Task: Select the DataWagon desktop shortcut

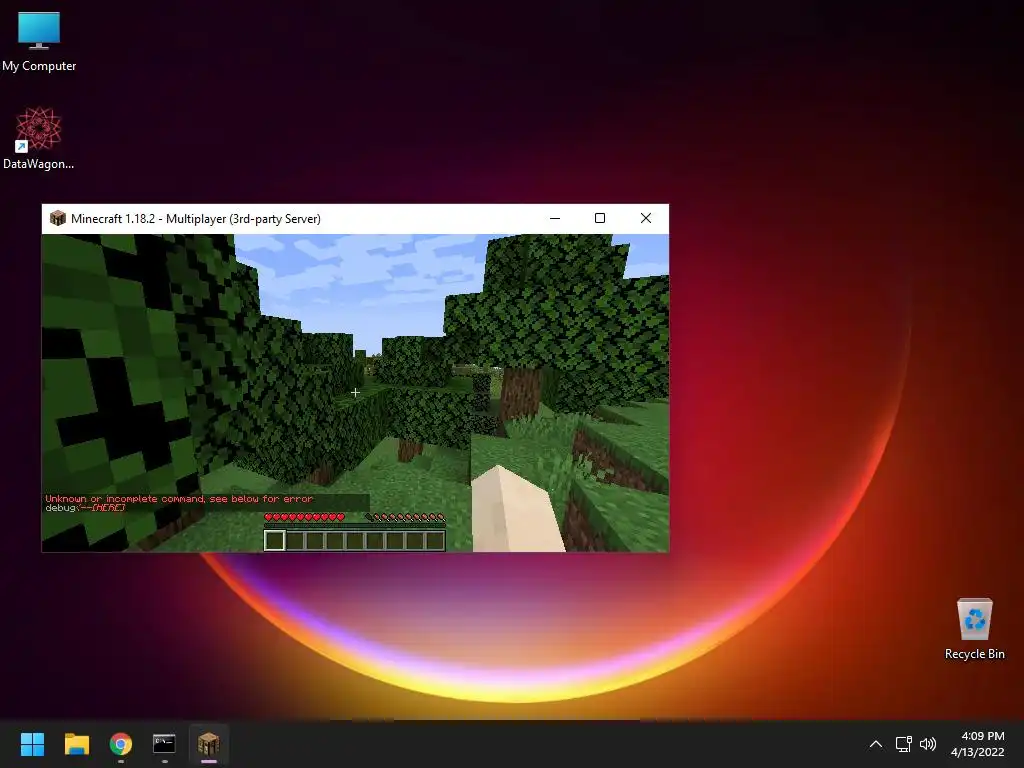Action: pyautogui.click(x=38, y=138)
